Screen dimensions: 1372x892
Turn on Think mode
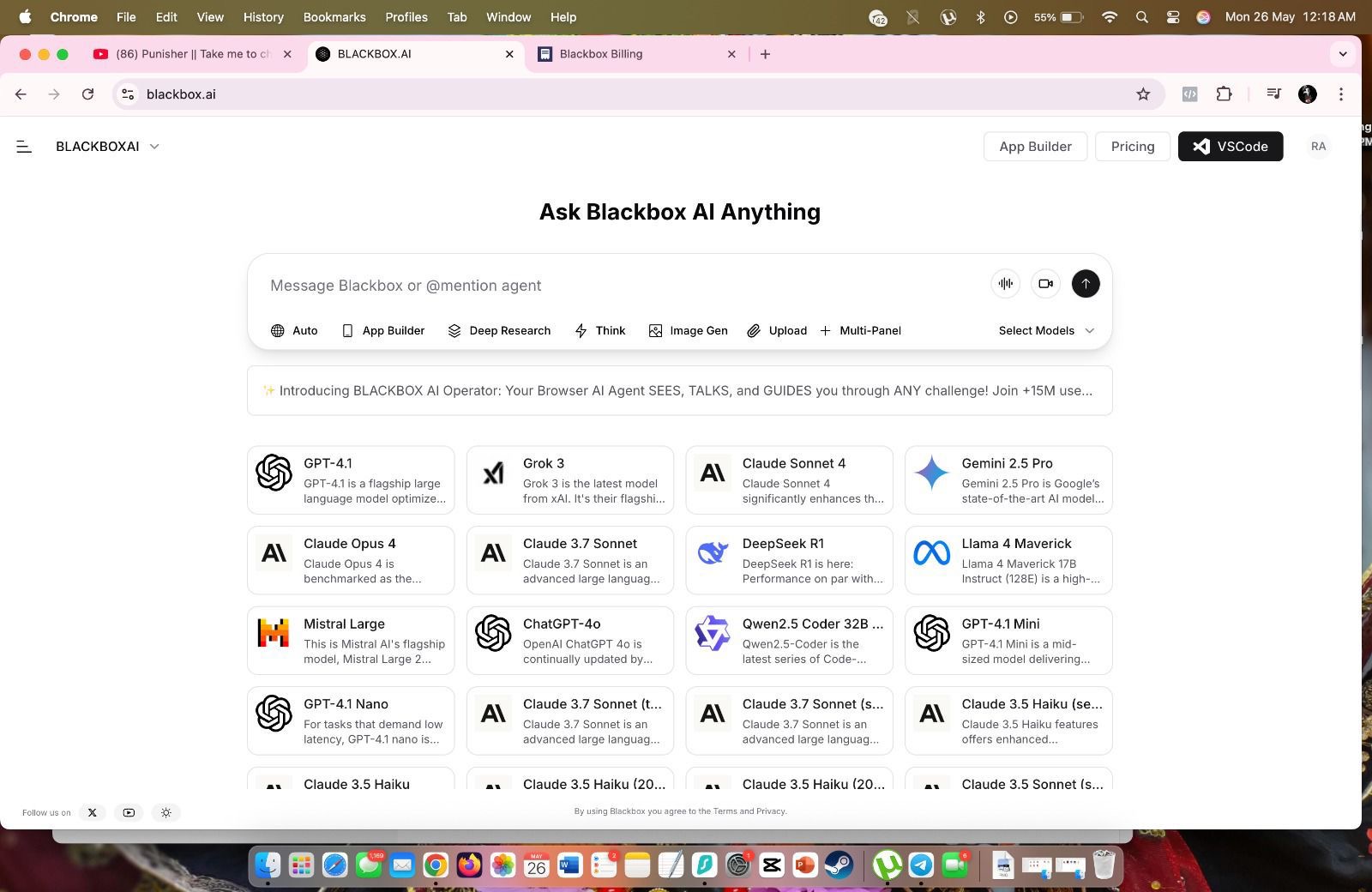click(x=599, y=331)
